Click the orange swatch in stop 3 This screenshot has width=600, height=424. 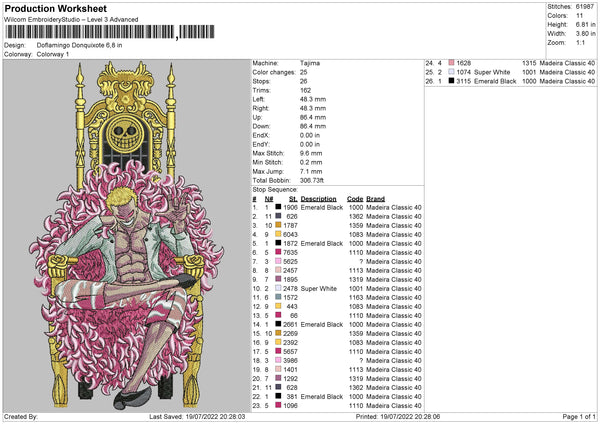278,225
